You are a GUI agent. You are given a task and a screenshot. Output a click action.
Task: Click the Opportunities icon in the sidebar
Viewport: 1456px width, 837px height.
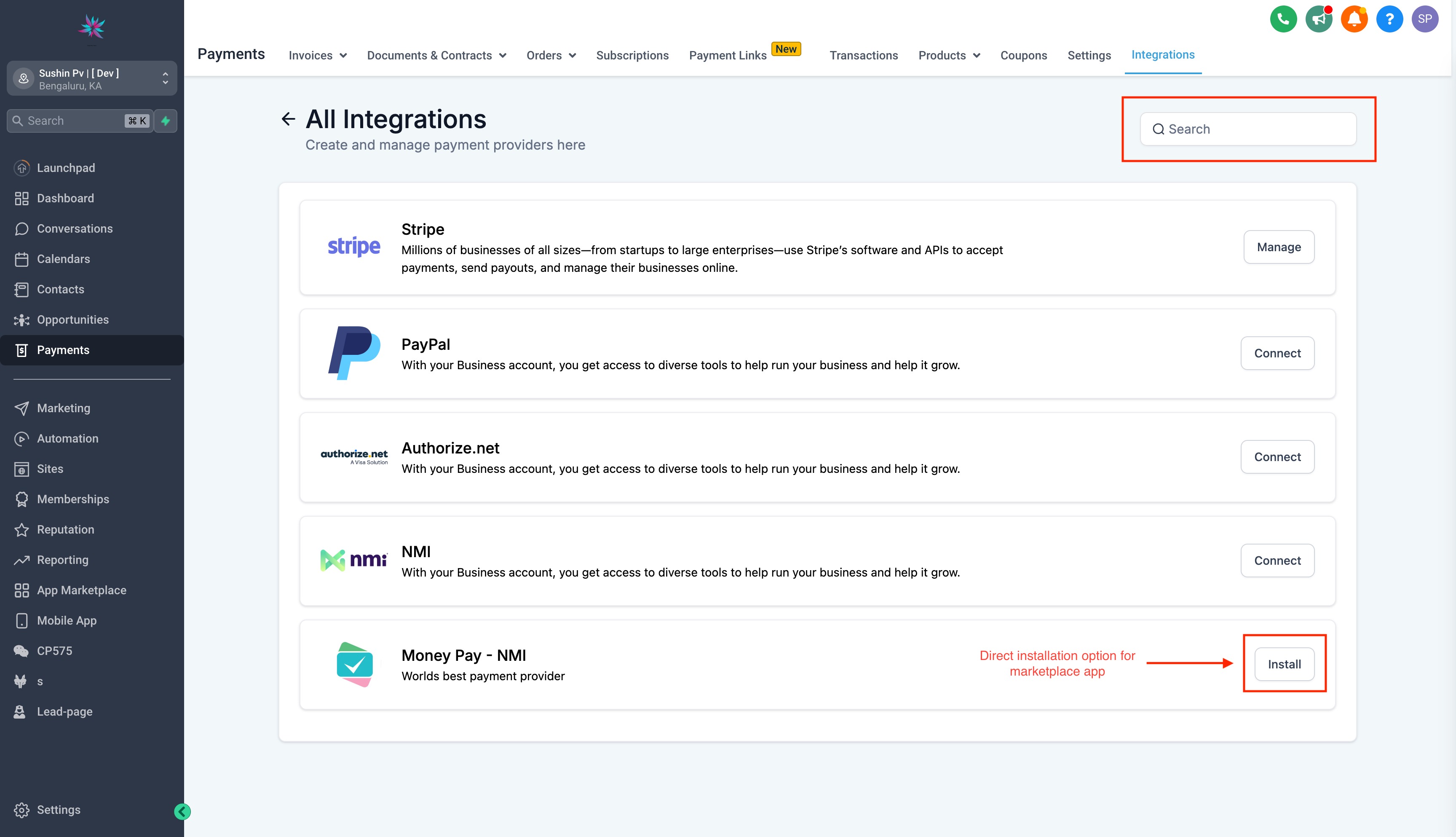21,320
